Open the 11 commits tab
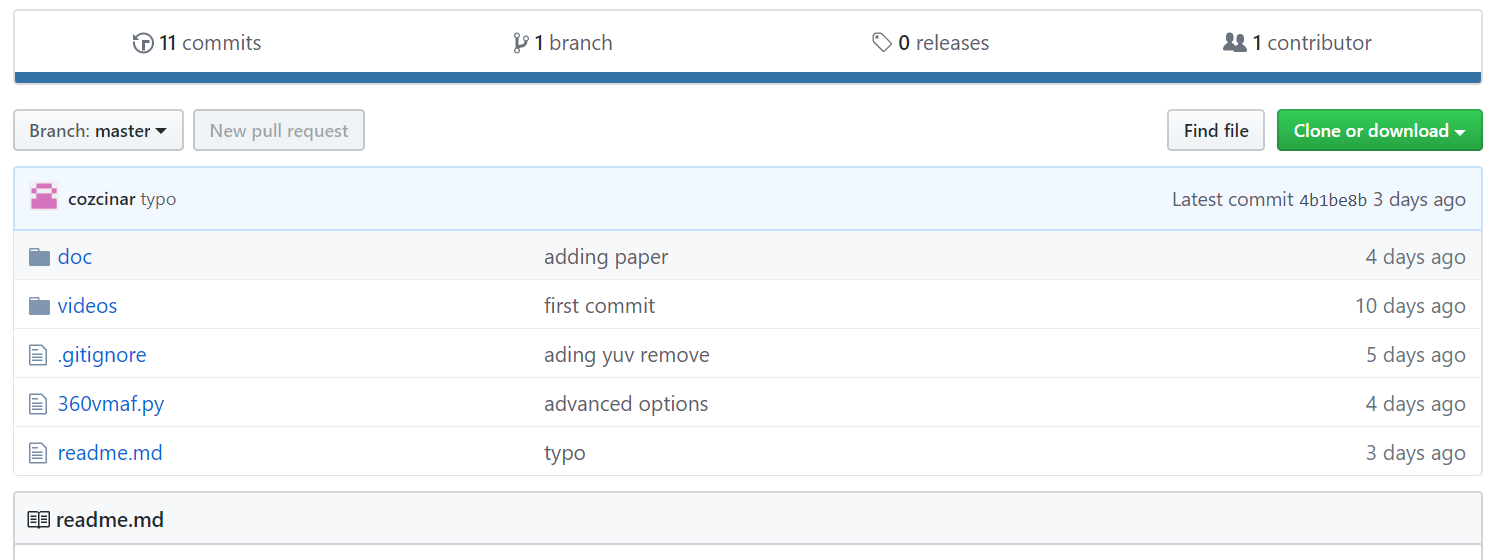 [197, 43]
